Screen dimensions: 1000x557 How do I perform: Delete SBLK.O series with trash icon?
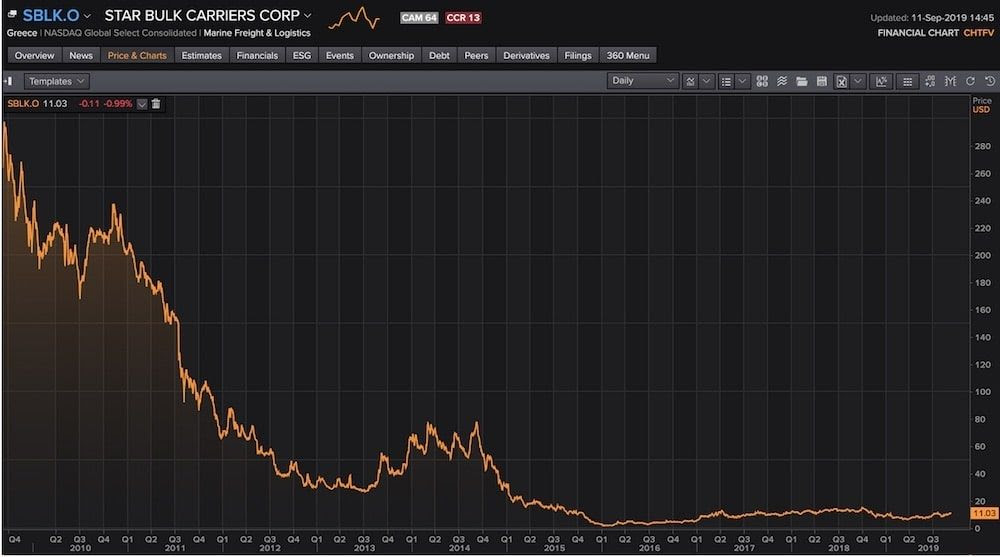pyautogui.click(x=156, y=103)
